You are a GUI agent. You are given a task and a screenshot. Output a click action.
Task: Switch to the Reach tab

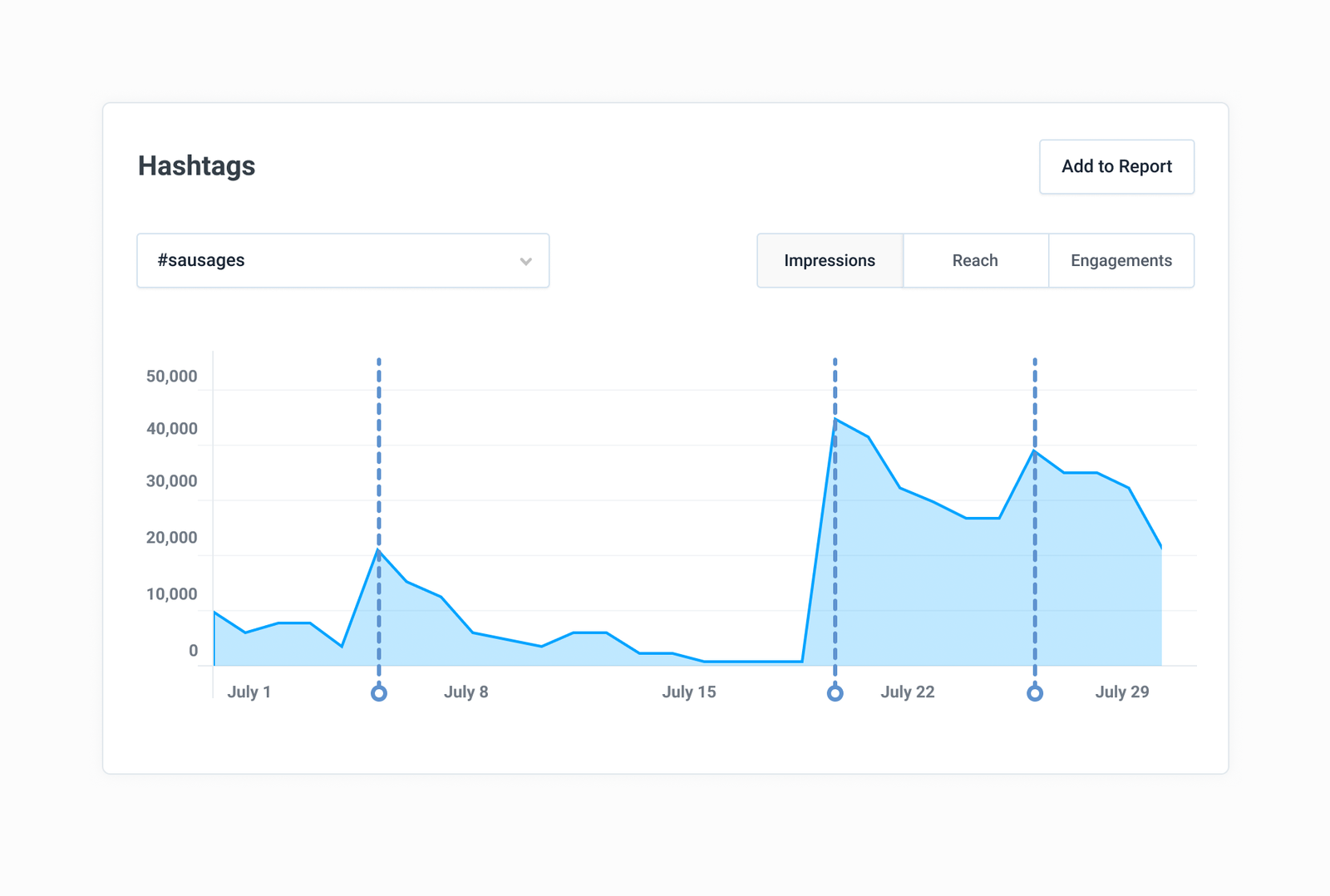tap(975, 260)
